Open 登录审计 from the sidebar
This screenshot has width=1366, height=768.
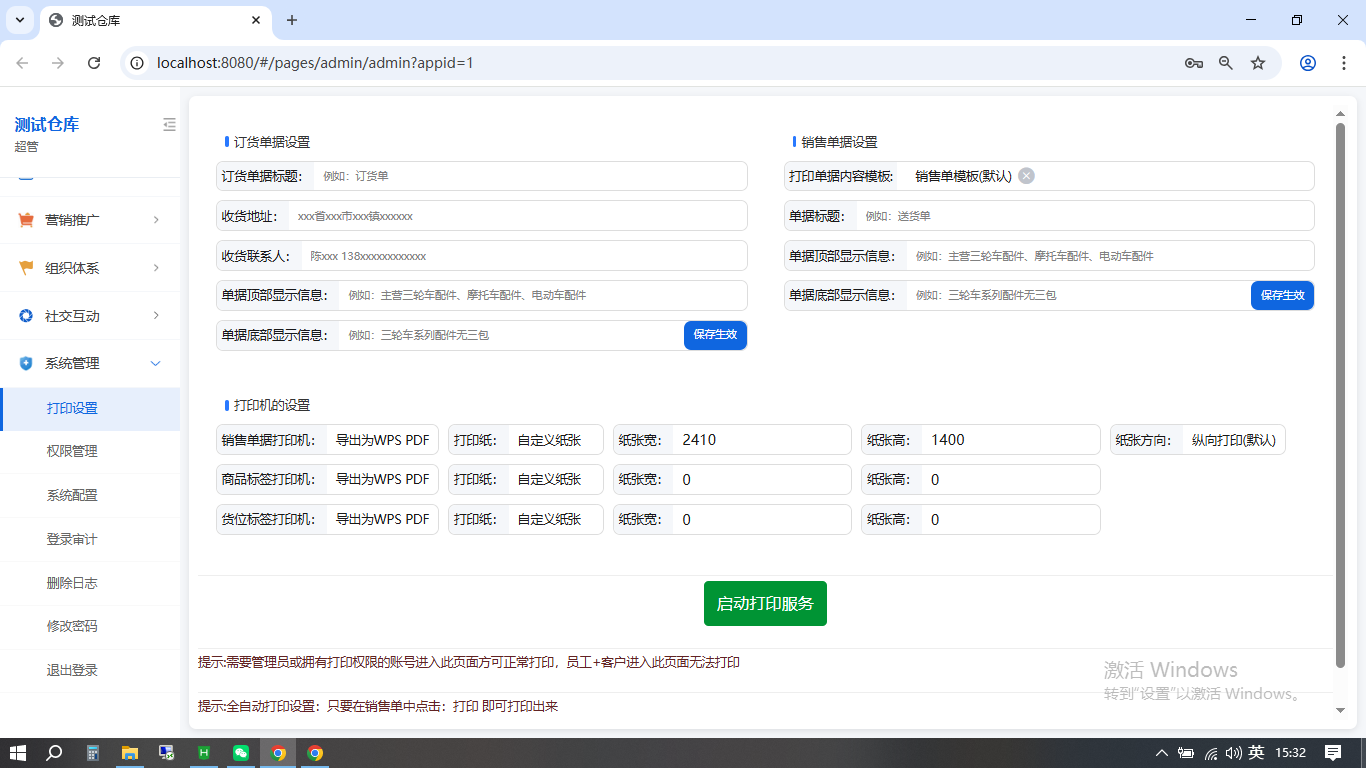[x=72, y=539]
